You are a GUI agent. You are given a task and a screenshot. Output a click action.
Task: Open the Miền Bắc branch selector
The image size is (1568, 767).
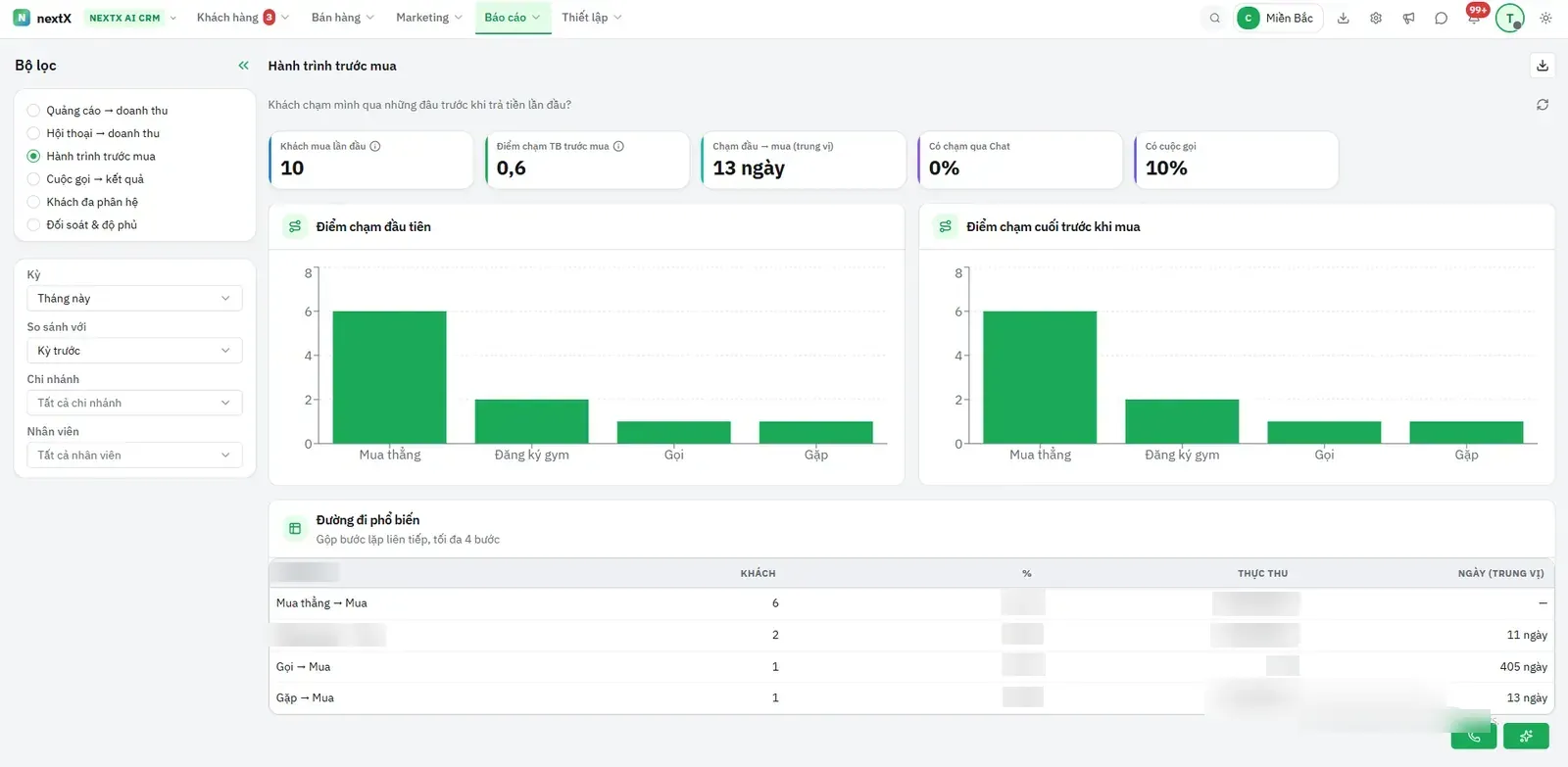click(1279, 18)
